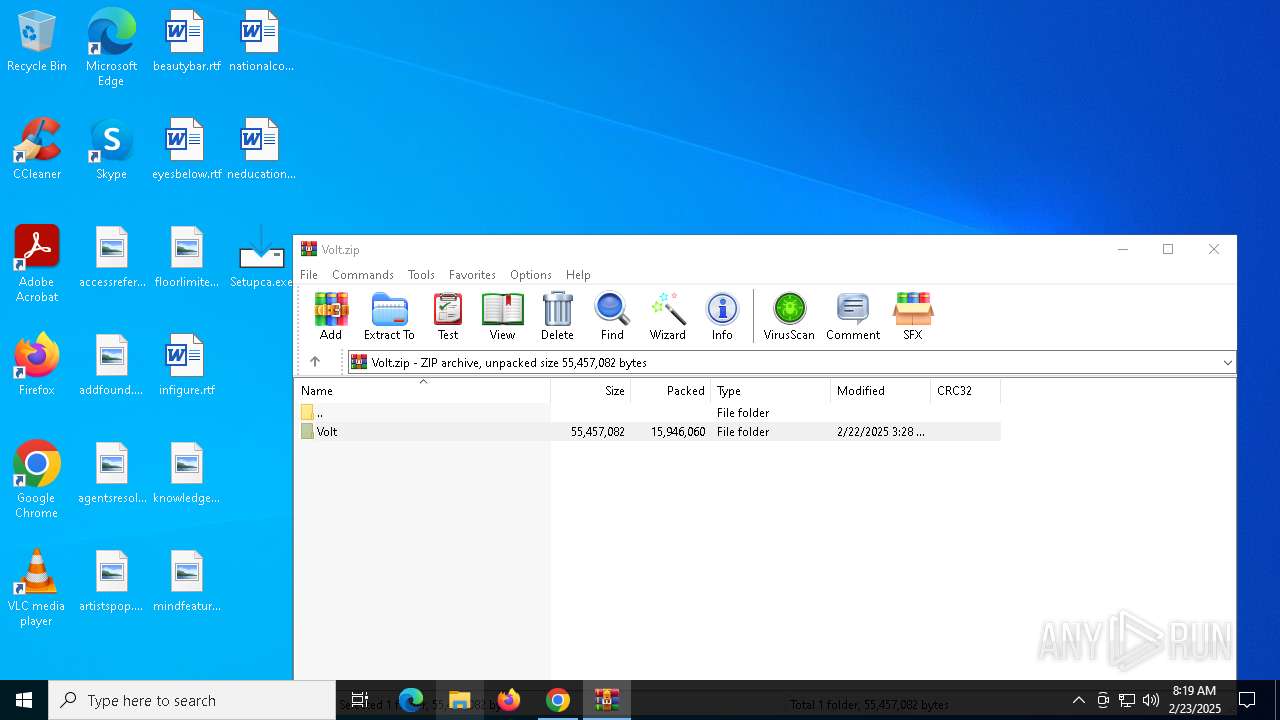The width and height of the screenshot is (1280, 720).
Task: Show hidden system tray icons
Action: click(1078, 700)
